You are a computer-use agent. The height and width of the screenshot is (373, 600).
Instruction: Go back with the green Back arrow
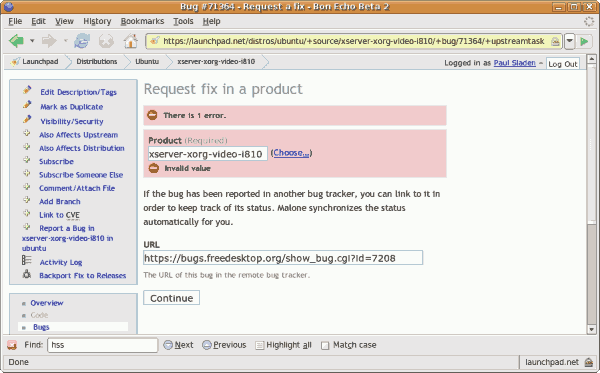click(16, 41)
